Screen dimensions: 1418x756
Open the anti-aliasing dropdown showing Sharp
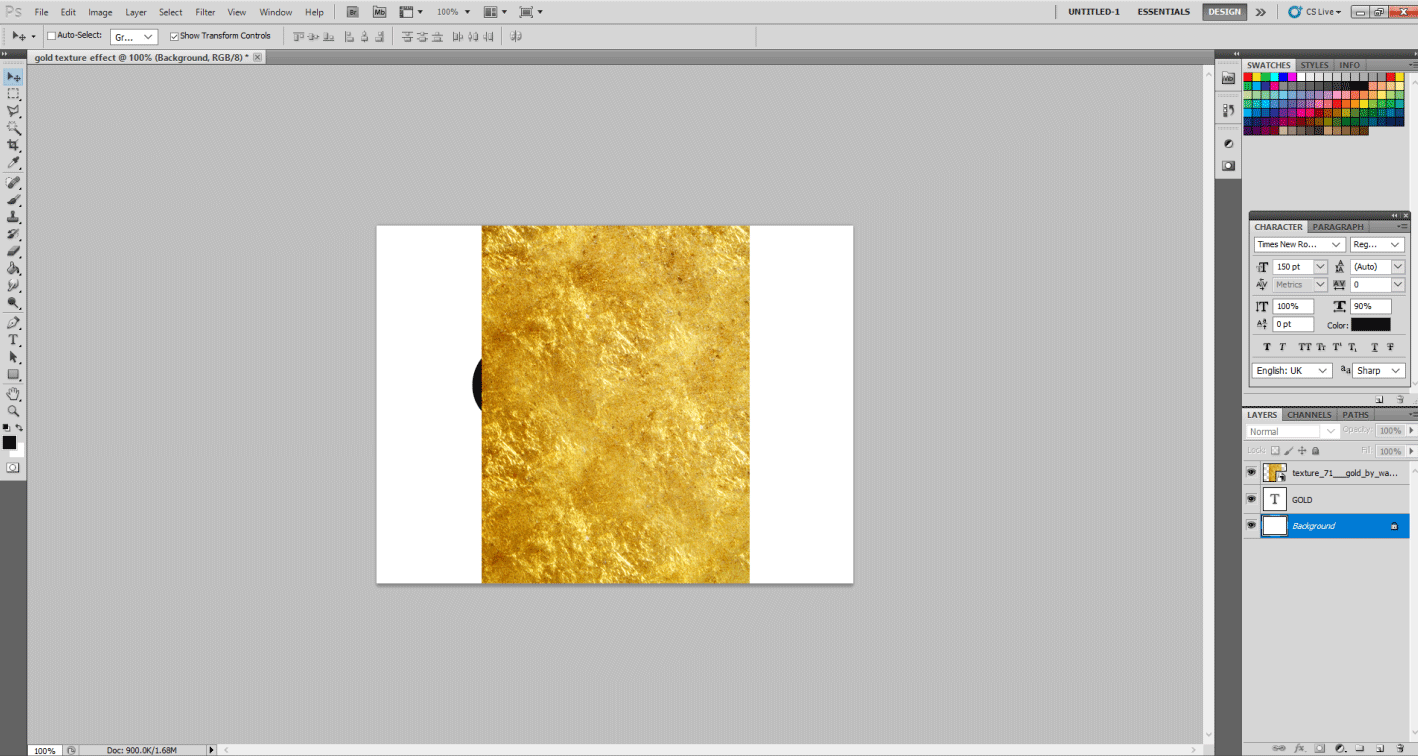click(1378, 370)
